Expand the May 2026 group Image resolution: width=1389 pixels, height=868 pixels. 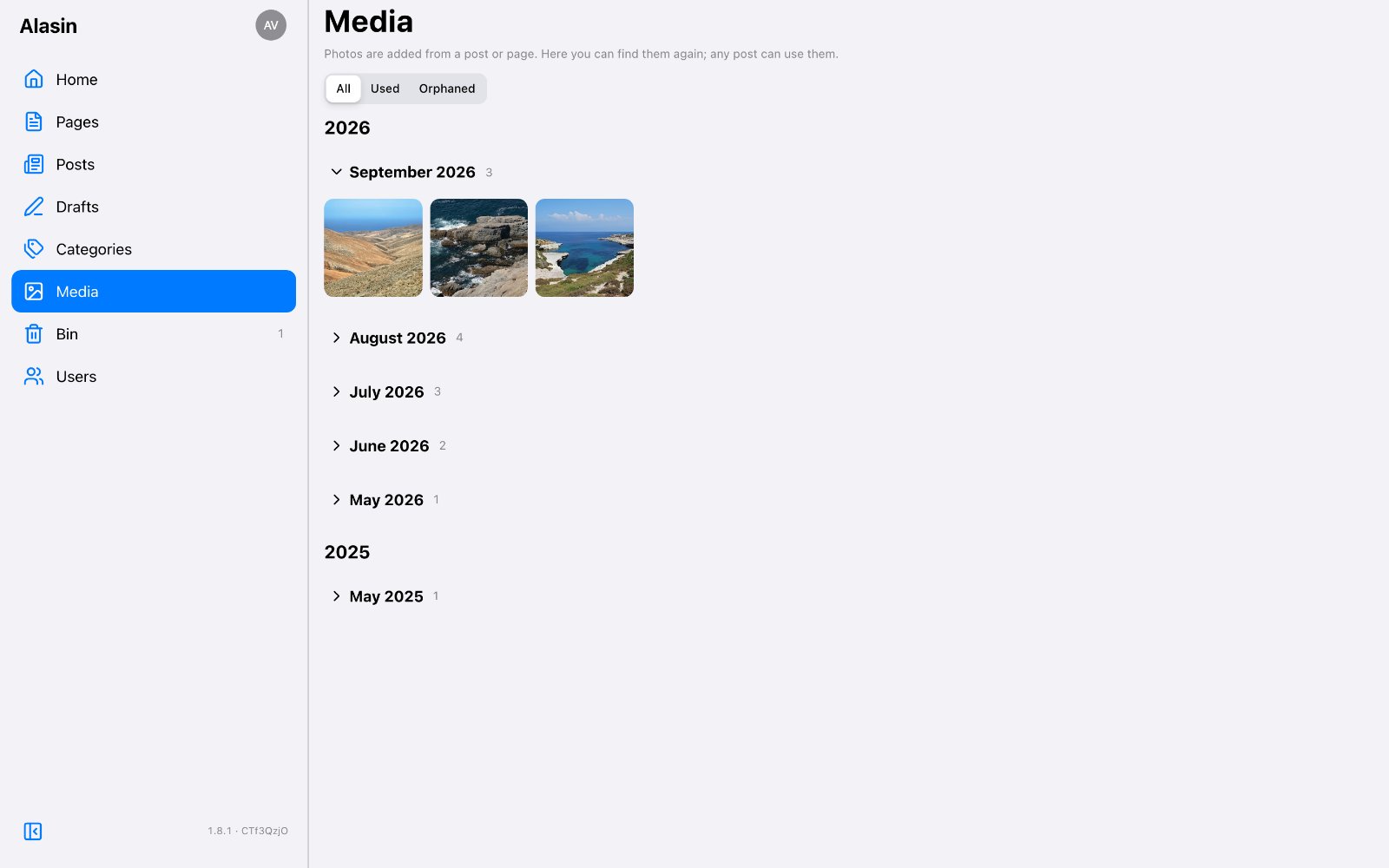pos(336,500)
